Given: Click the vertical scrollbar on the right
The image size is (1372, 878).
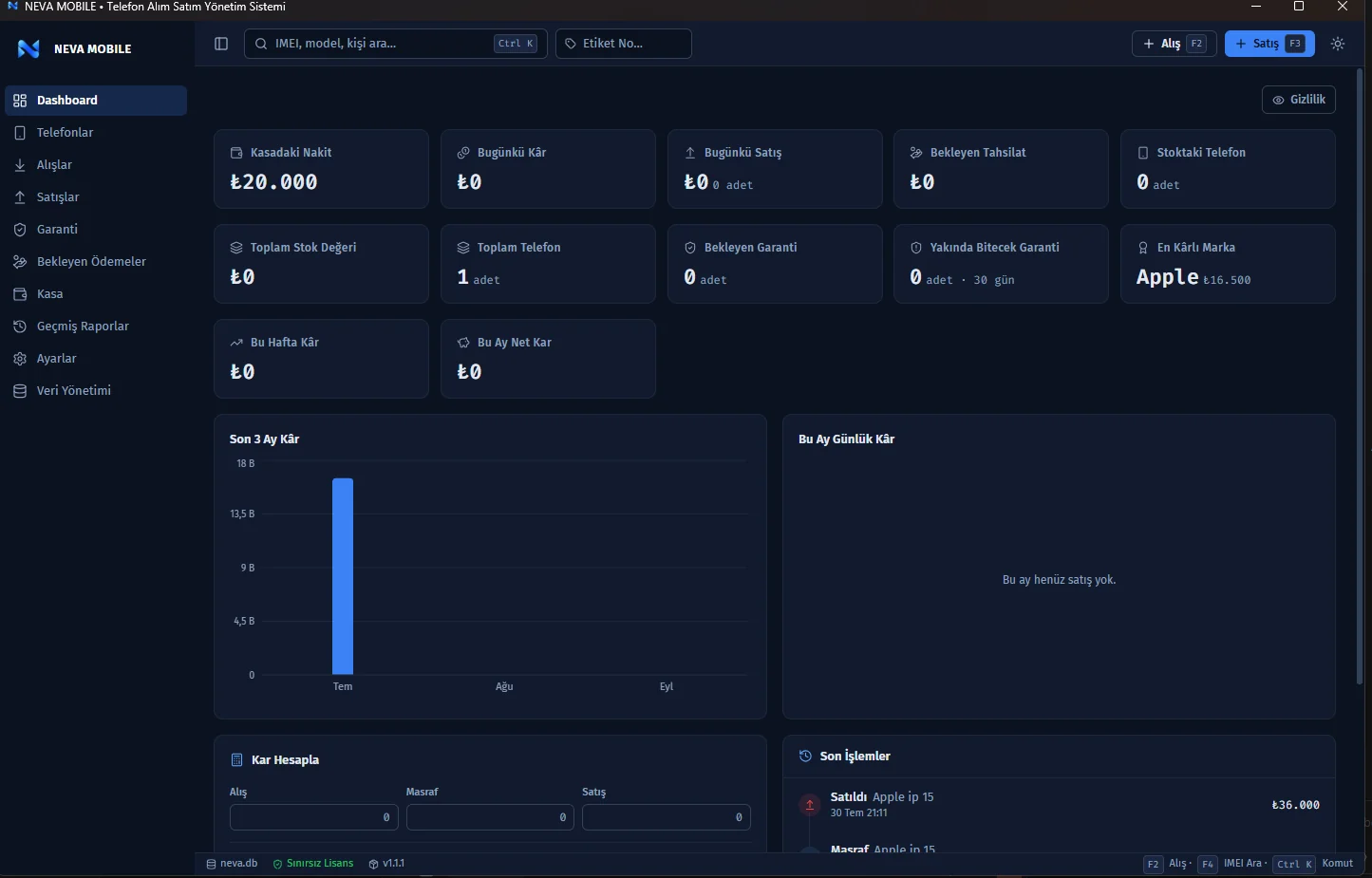Looking at the screenshot, I should 1360,377.
